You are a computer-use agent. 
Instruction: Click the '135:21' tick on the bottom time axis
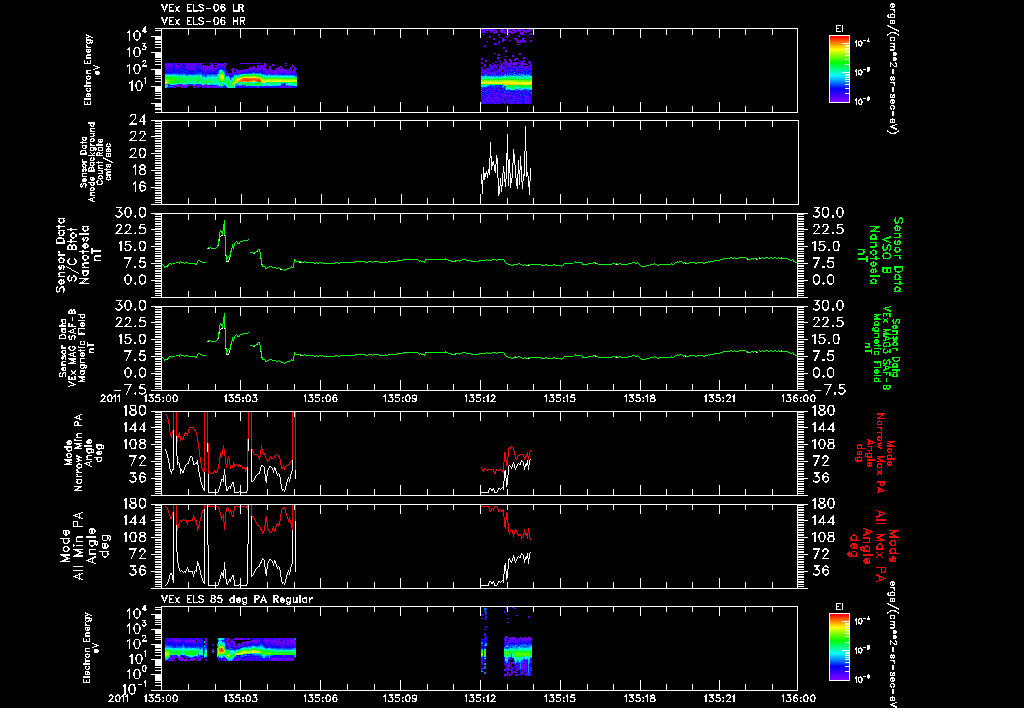tap(719, 698)
